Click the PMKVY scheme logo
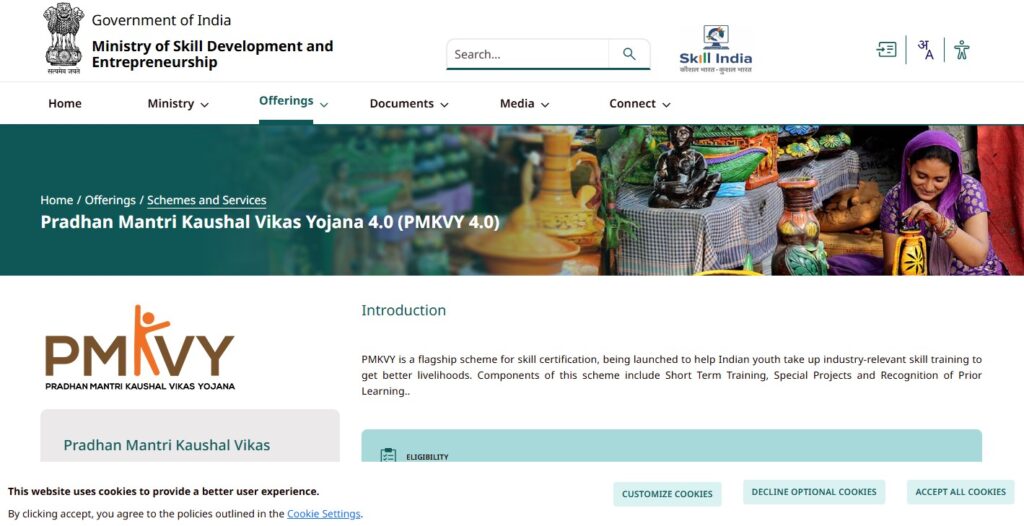Viewport: 1024px width, 526px height. (140, 348)
